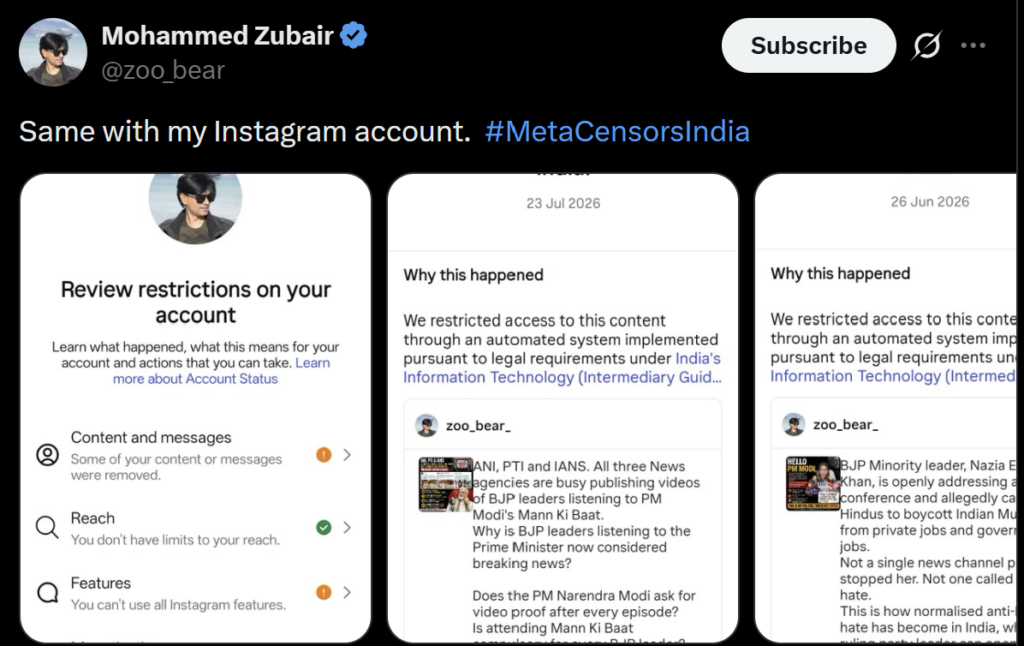This screenshot has height=646, width=1024.
Task: Click the blue verified badge
Action: click(x=354, y=35)
